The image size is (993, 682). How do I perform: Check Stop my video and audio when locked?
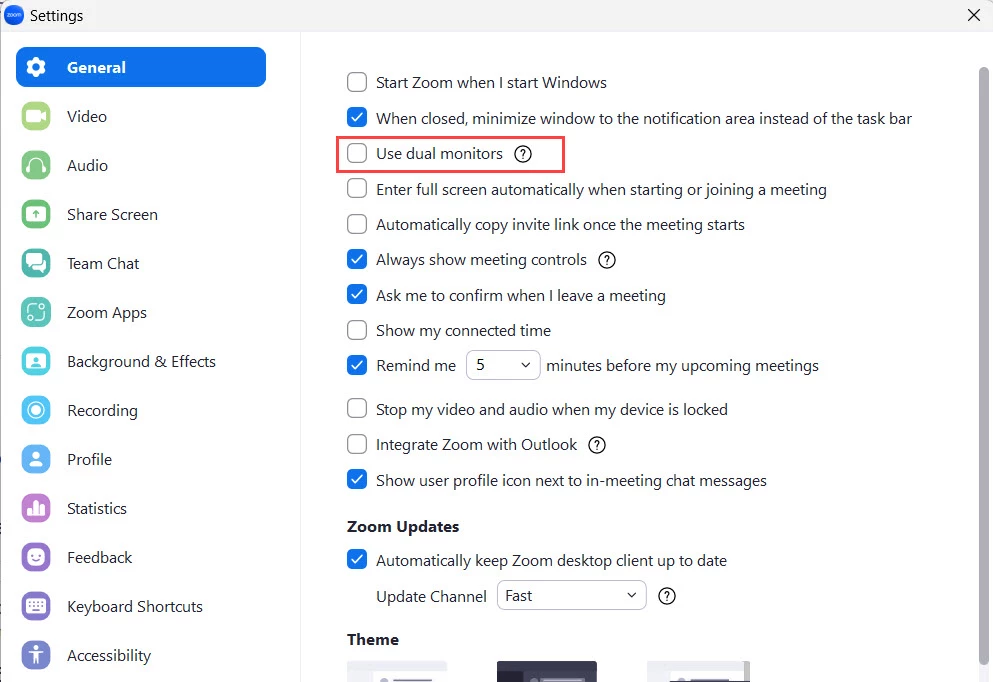point(357,408)
